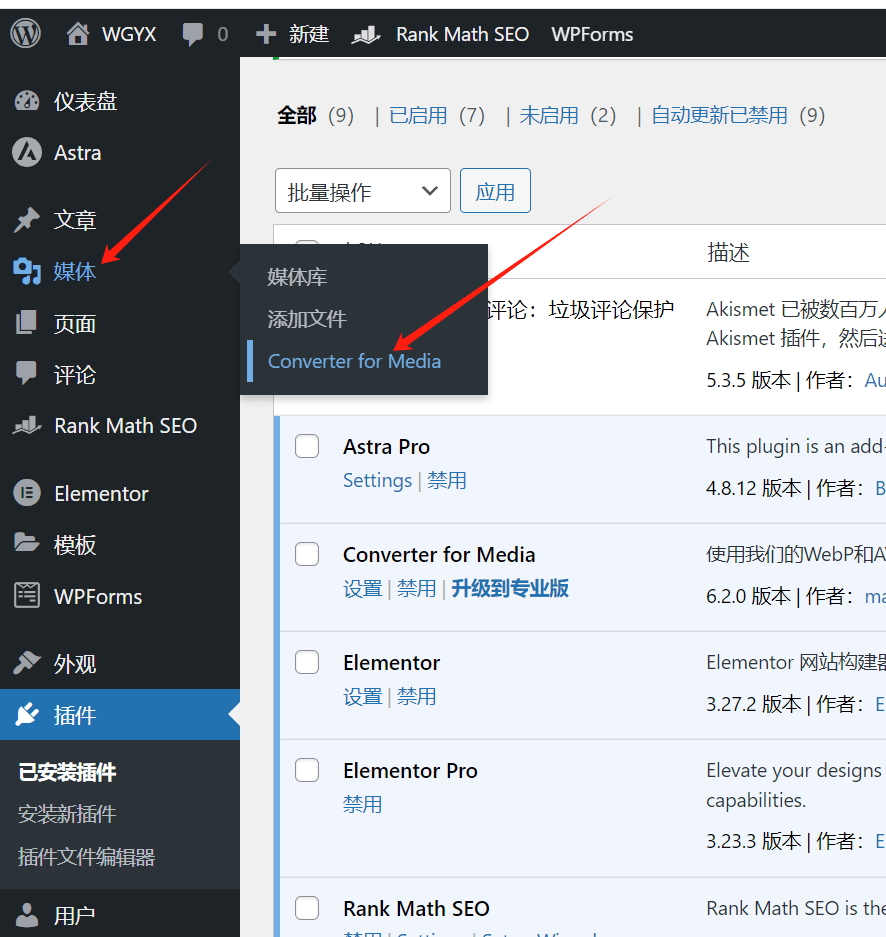Click the 应用 apply button
This screenshot has height=937, width=886.
495,191
